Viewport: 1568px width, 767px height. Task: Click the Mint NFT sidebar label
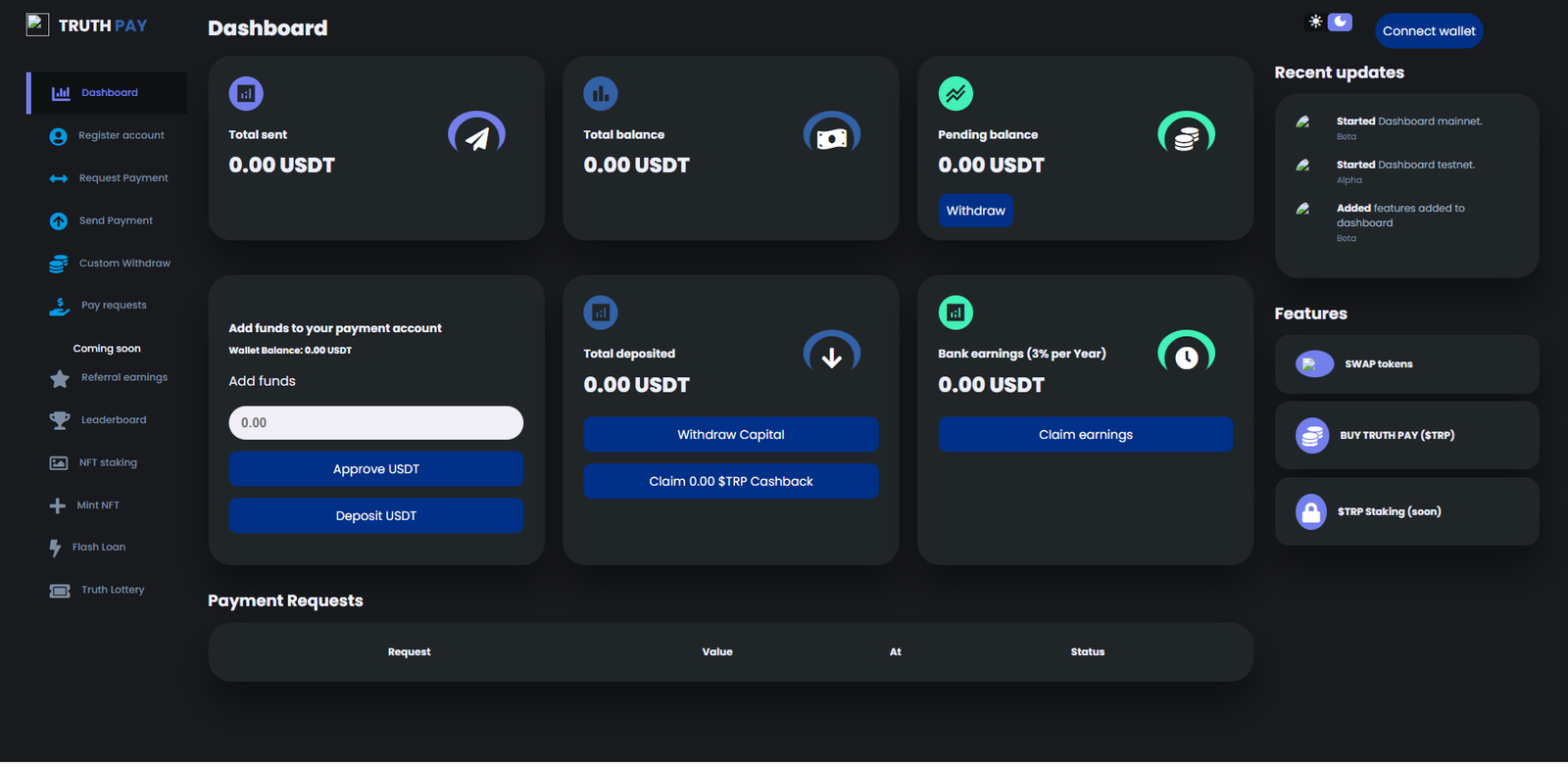click(x=98, y=506)
